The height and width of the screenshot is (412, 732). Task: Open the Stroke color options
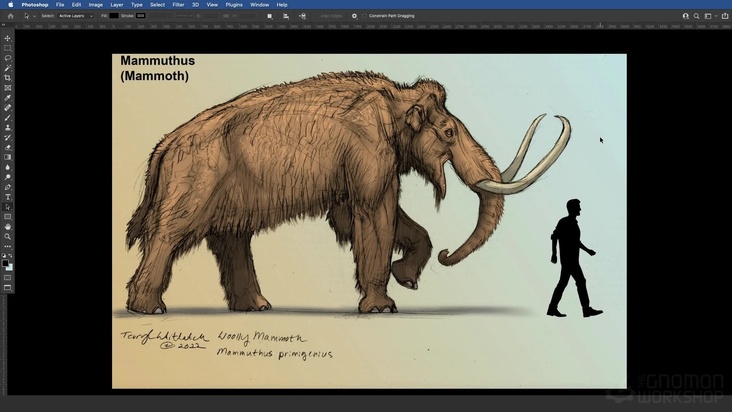pyautogui.click(x=141, y=16)
